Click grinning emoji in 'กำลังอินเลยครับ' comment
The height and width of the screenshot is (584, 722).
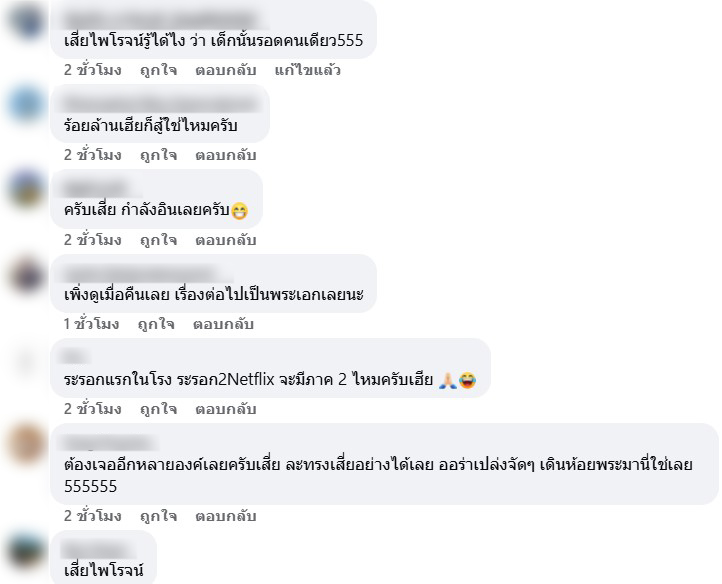pyautogui.click(x=239, y=211)
